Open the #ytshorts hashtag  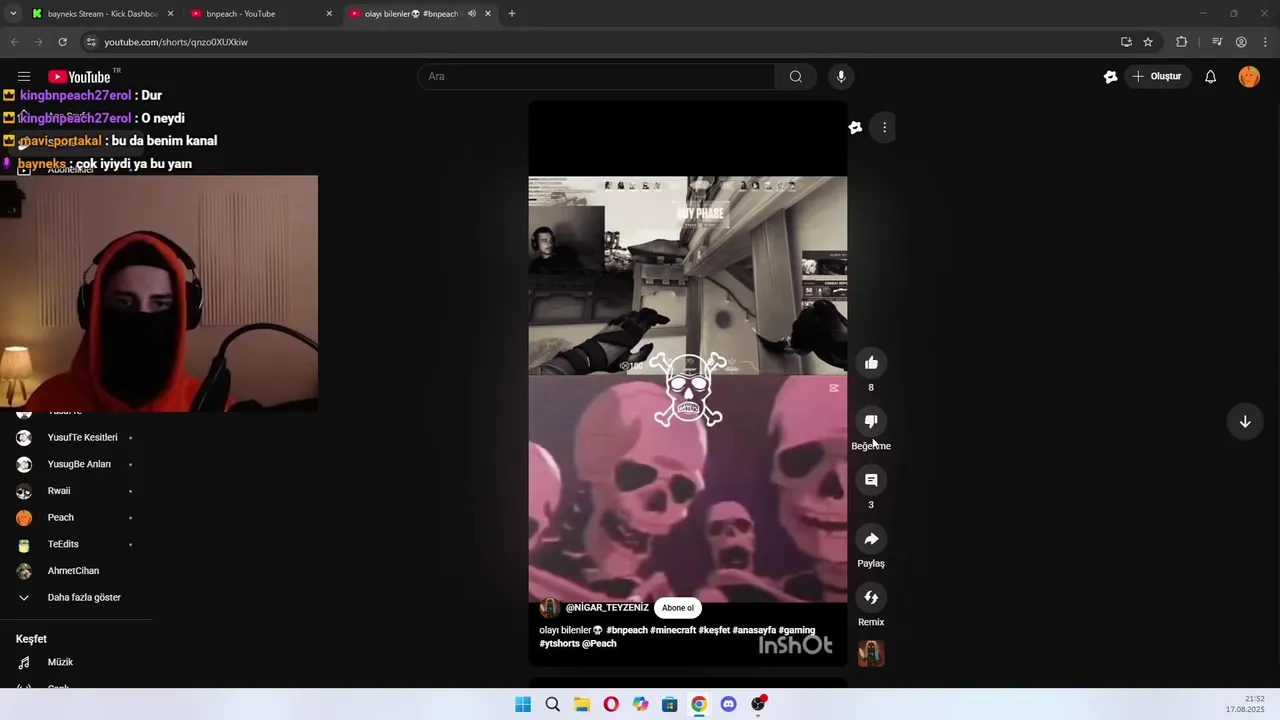(x=559, y=644)
